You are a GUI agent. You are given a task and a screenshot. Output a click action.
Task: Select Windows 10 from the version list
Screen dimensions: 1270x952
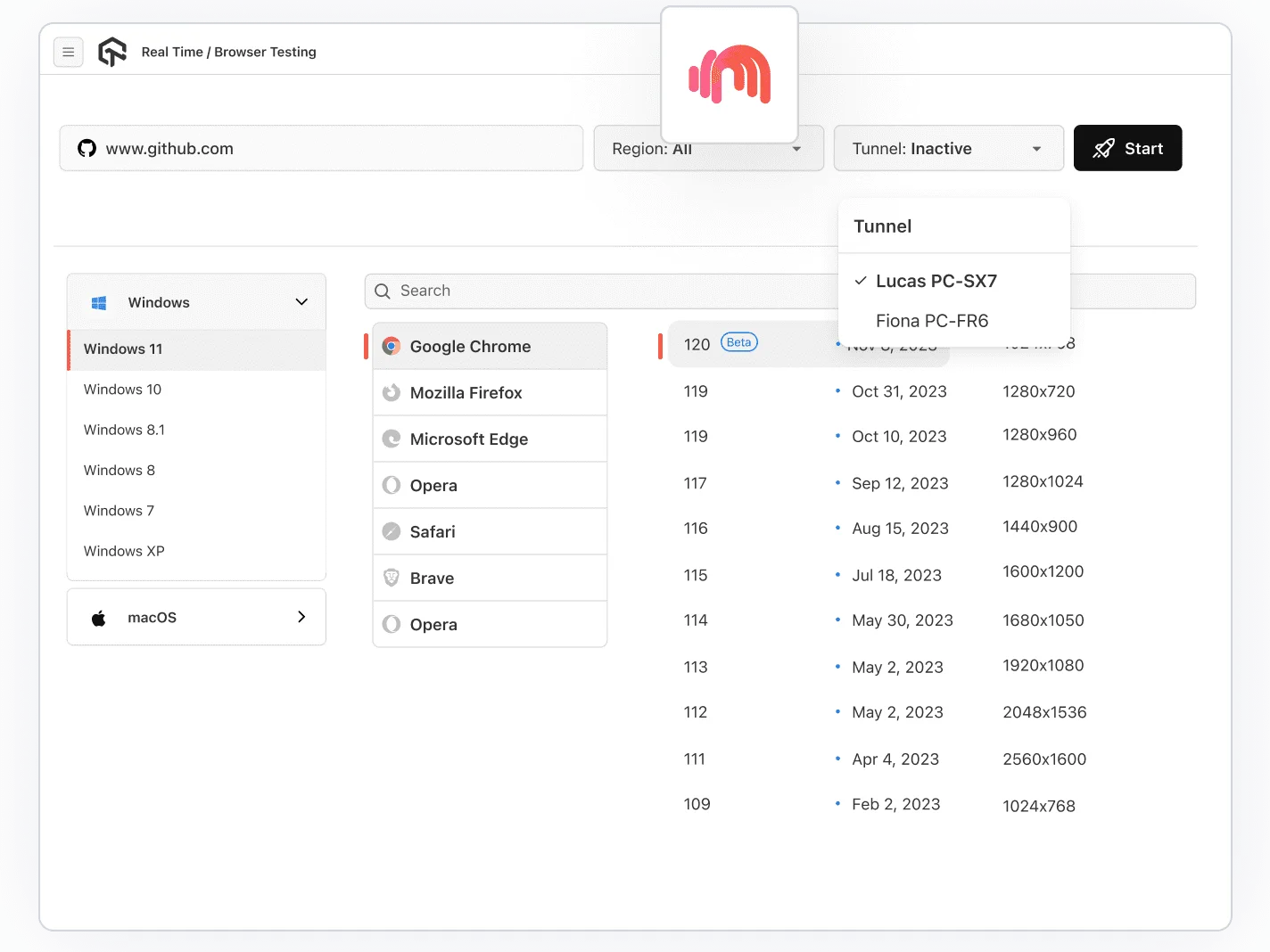pyautogui.click(x=122, y=390)
